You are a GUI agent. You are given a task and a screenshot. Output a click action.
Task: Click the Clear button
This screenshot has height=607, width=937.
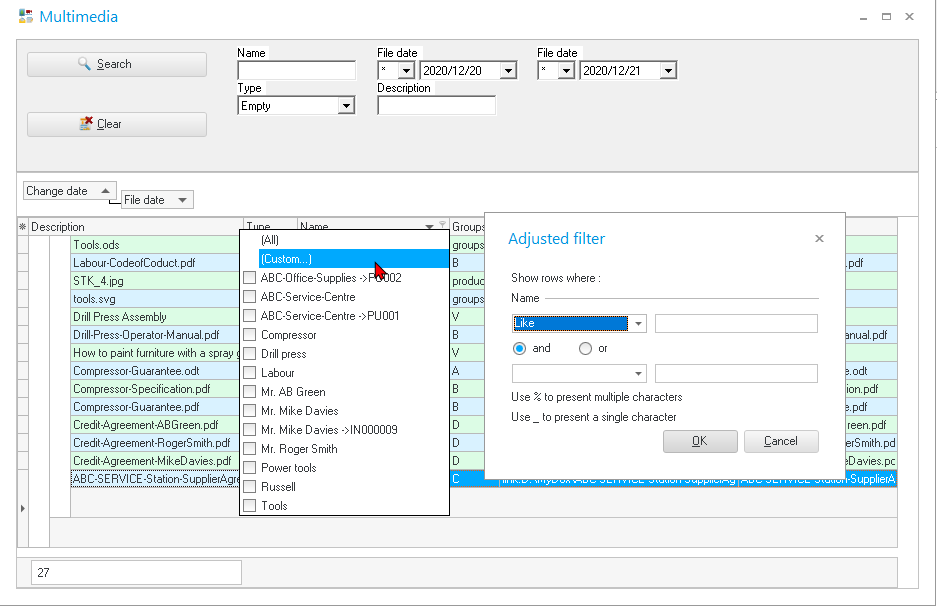[x=117, y=124]
